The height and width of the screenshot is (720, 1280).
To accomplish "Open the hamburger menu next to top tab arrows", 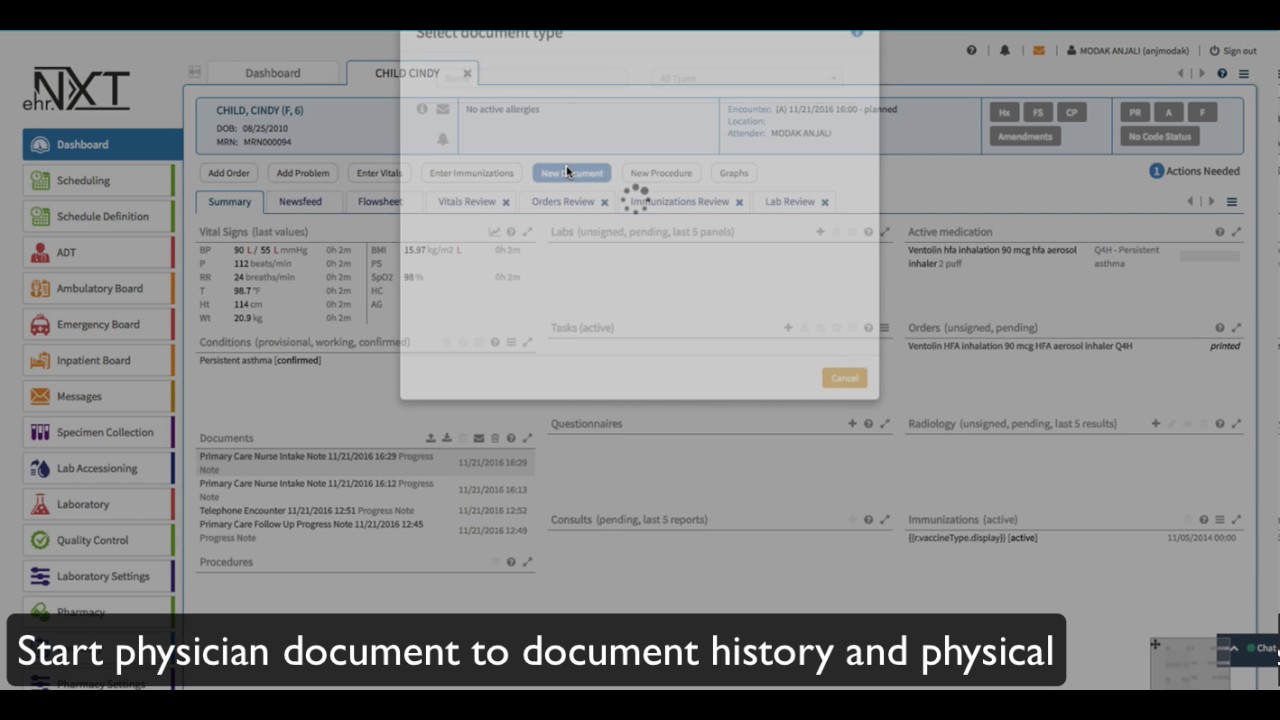I will (x=1244, y=73).
